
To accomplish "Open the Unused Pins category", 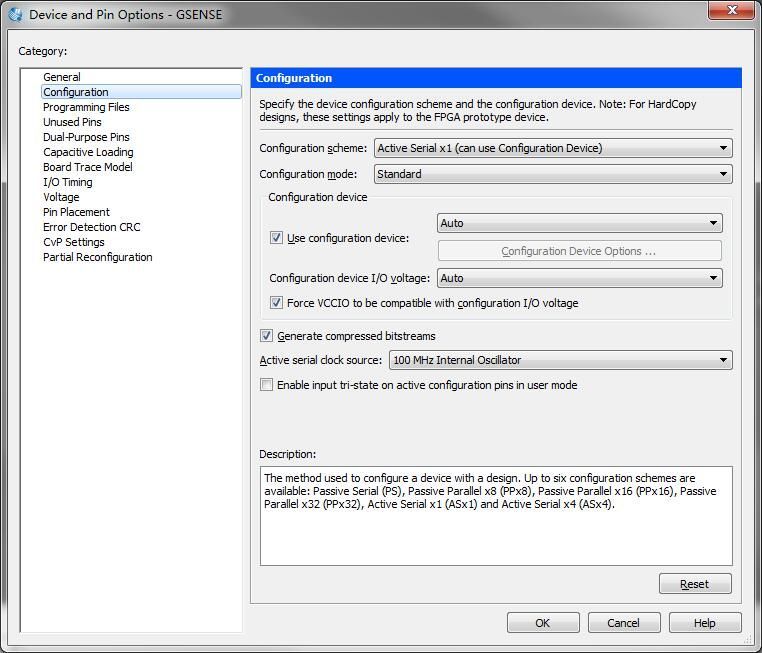I will (x=72, y=122).
